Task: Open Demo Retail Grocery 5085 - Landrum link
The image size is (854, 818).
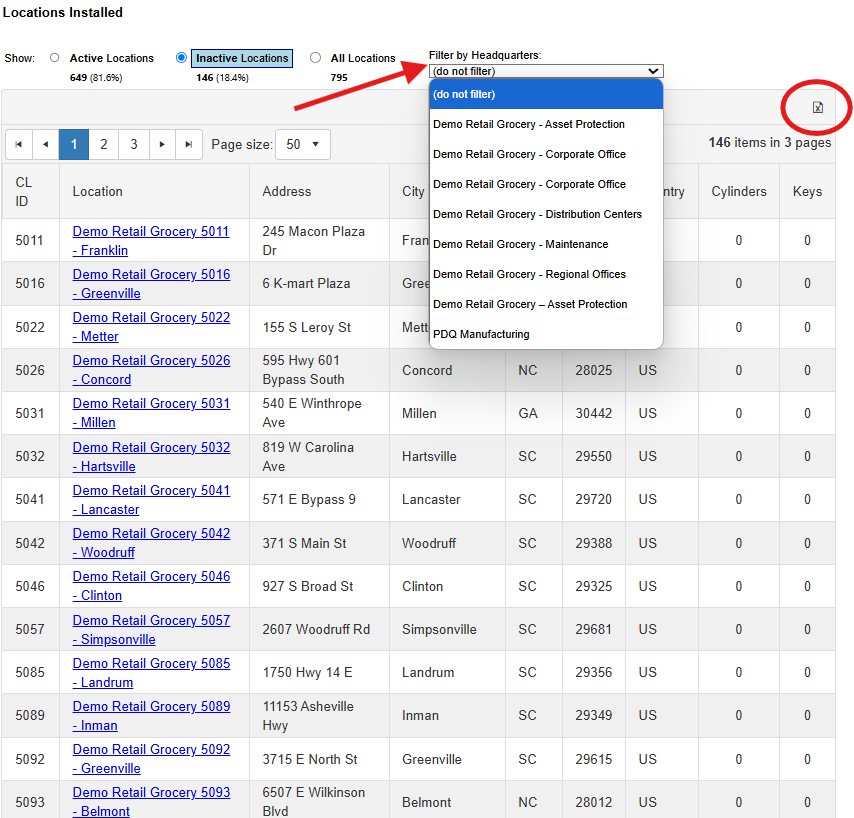Action: pos(151,673)
